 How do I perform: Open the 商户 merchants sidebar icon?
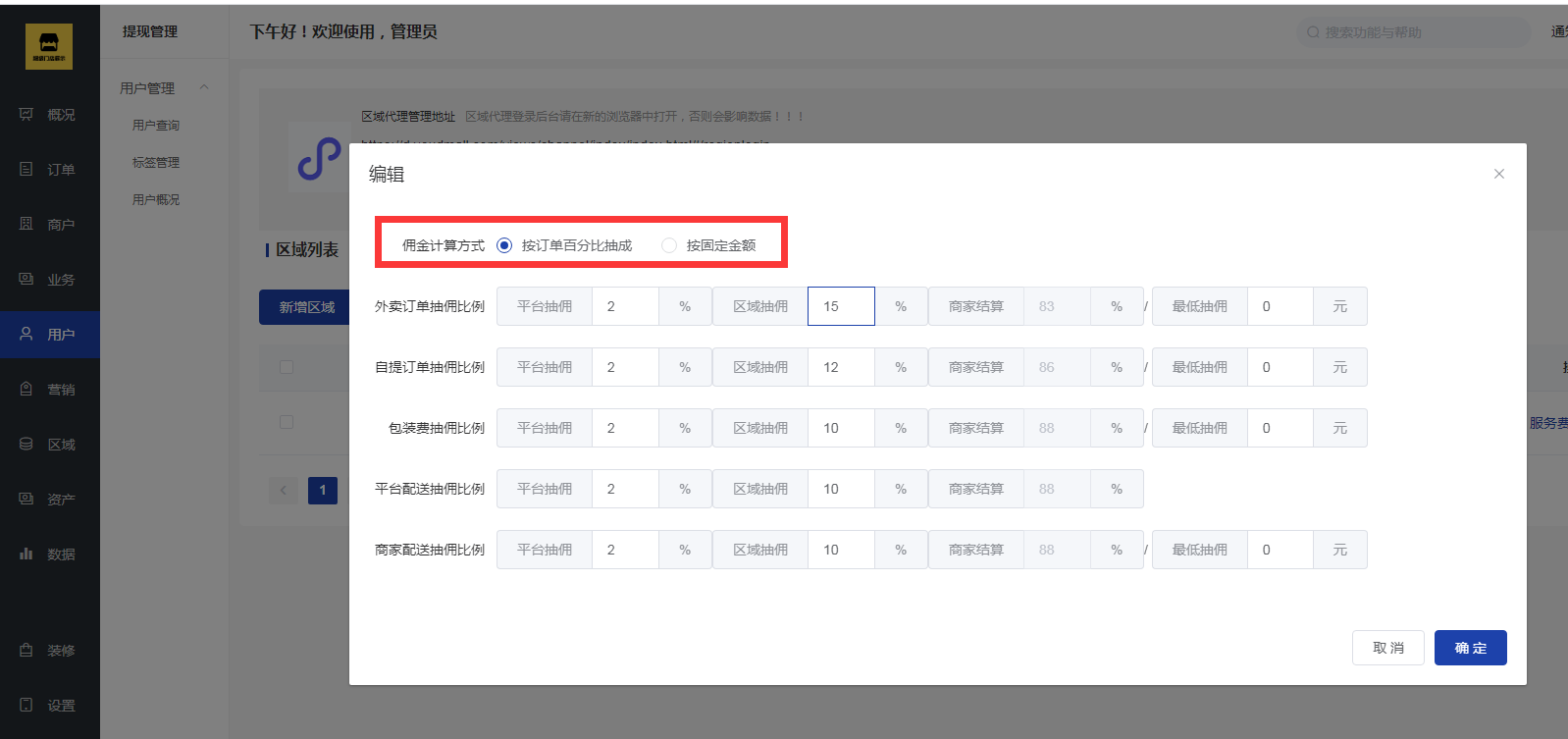click(x=26, y=225)
